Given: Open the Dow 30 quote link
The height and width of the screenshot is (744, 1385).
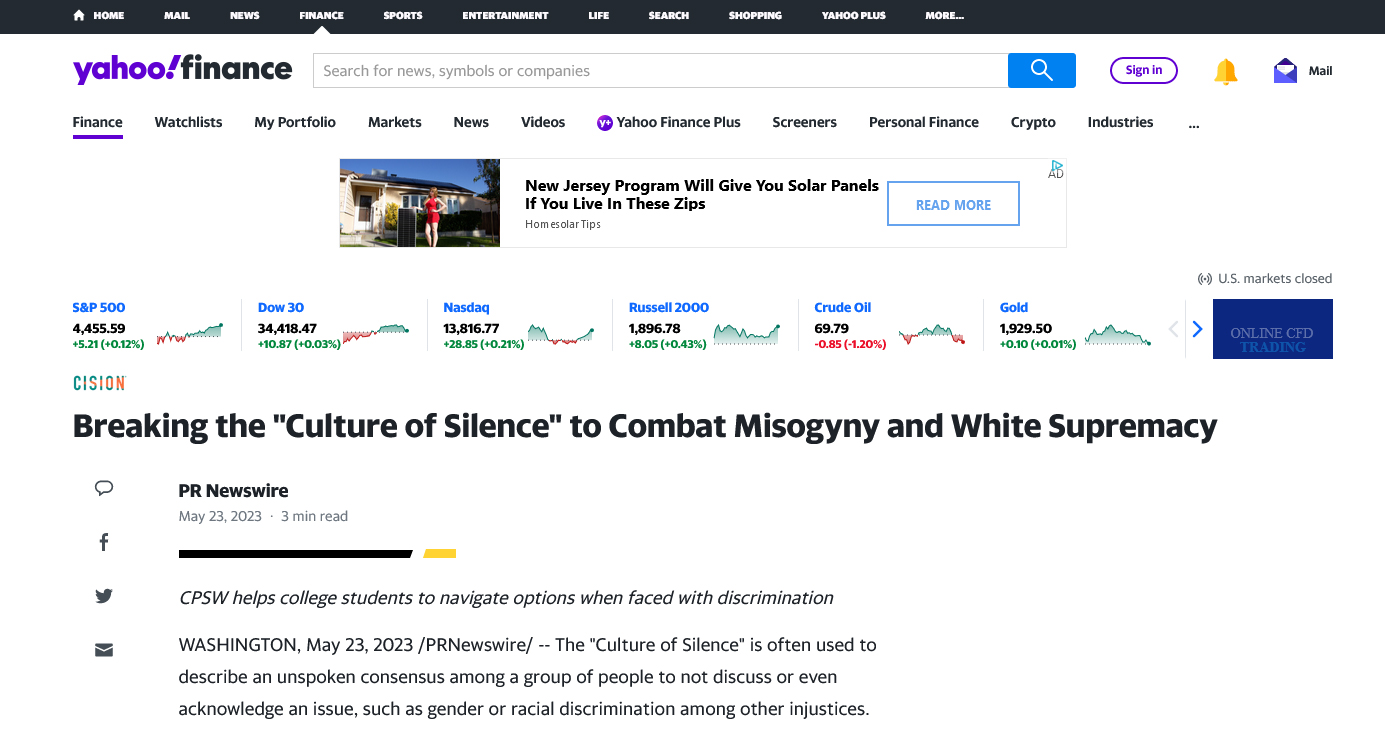Looking at the screenshot, I should [x=281, y=307].
